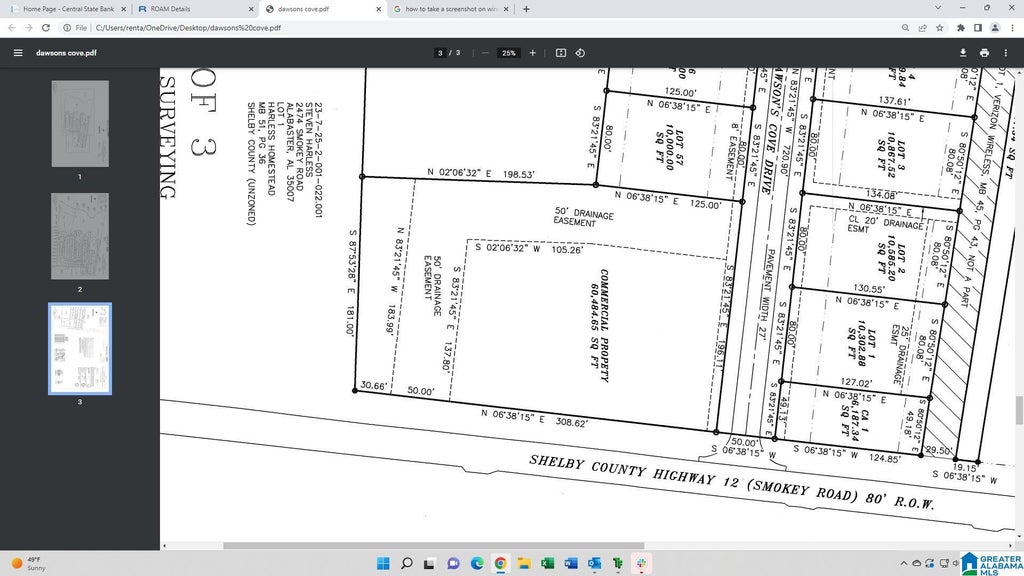
Task: Bookmark this page with the star icon
Action: tap(940, 28)
